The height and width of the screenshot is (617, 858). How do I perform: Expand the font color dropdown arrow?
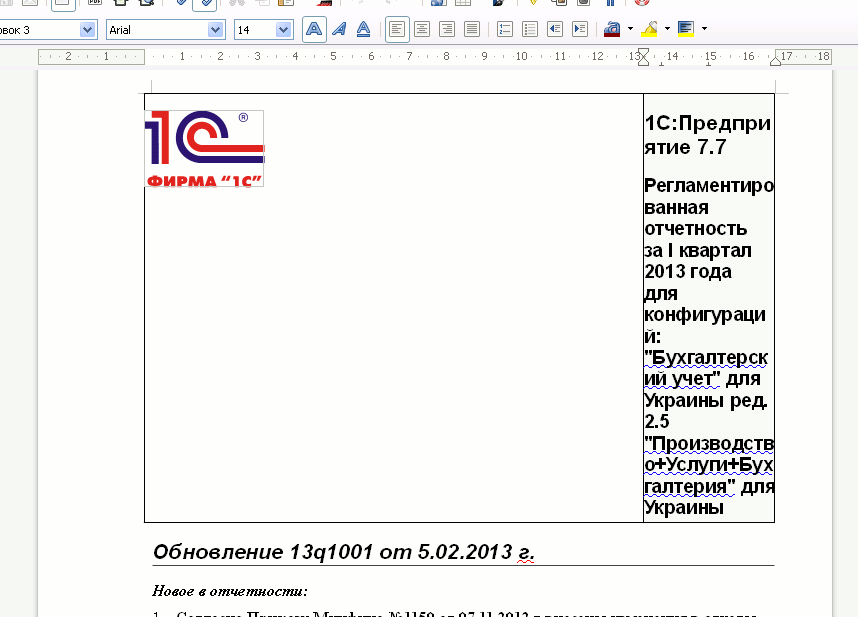click(631, 30)
